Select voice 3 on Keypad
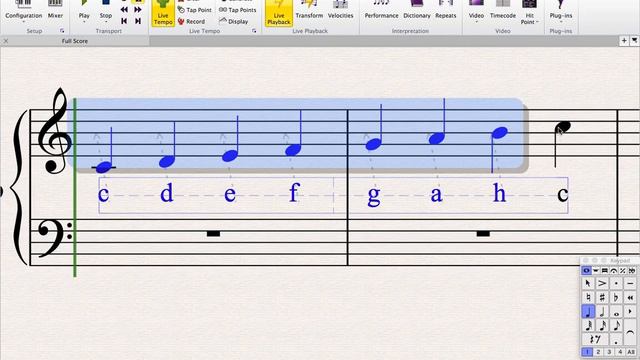 (609, 351)
